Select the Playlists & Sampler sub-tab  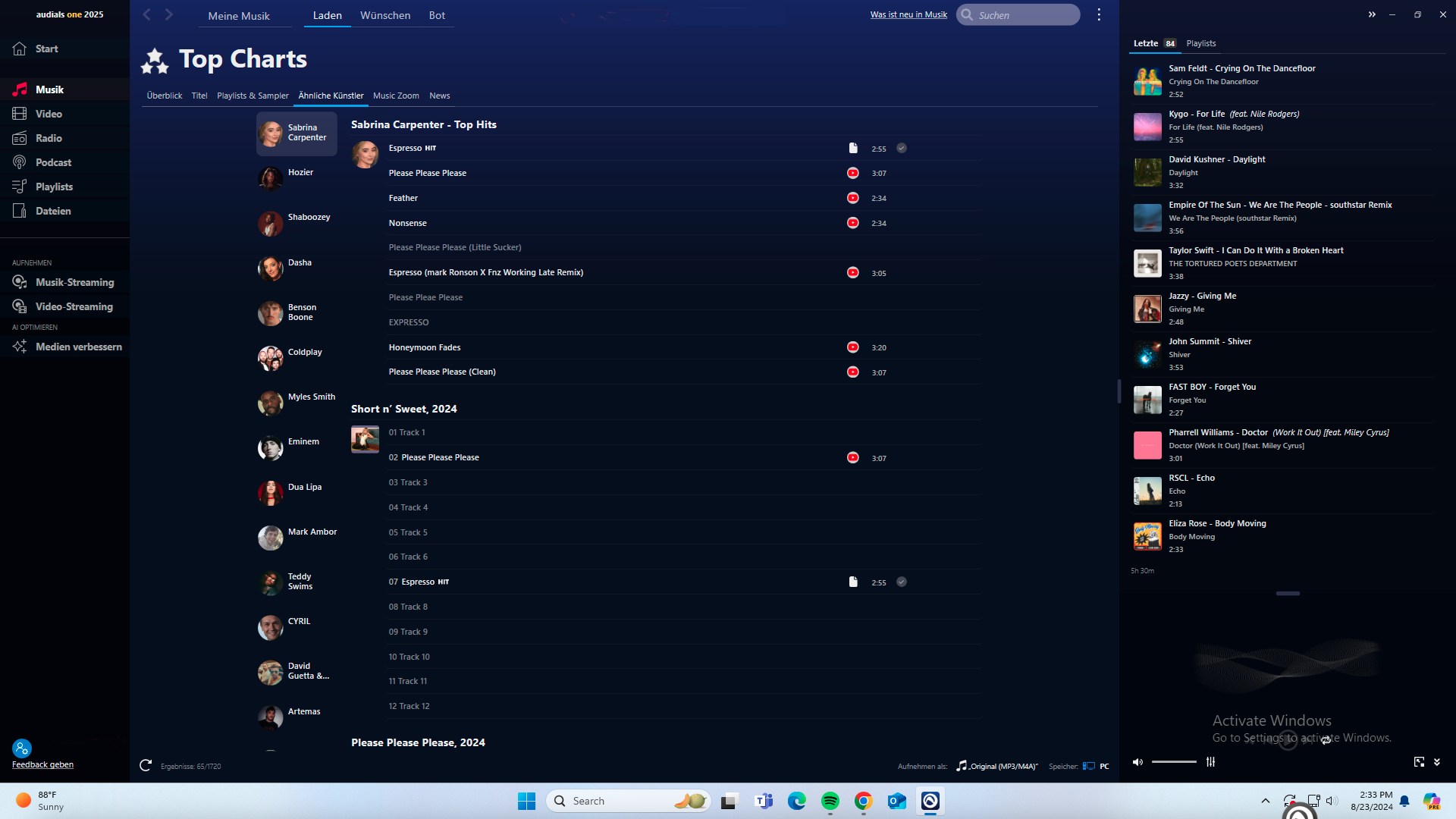click(x=253, y=96)
